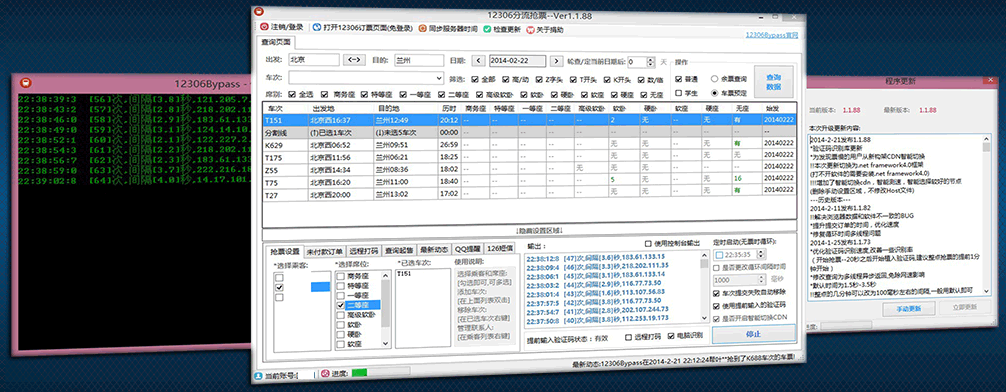Toggle the 学生 ticket checkbox
Viewport: 1006px width, 392px height.
(679, 93)
